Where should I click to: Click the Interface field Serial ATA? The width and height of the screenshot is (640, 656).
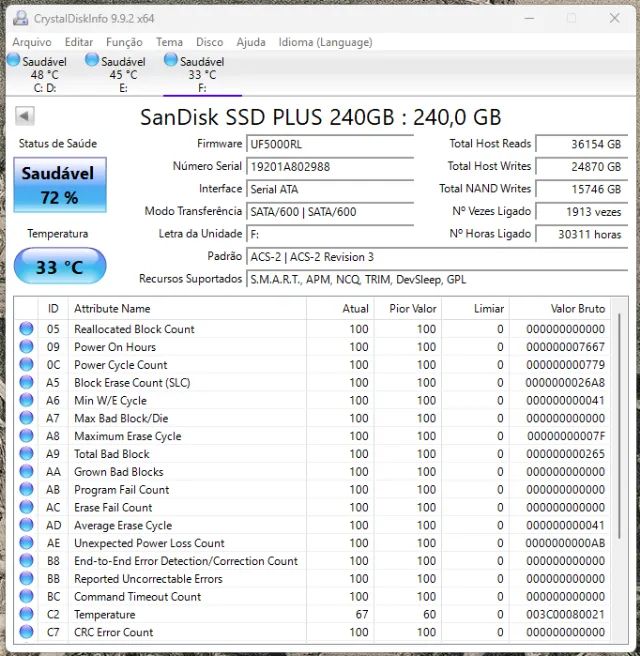coord(330,189)
